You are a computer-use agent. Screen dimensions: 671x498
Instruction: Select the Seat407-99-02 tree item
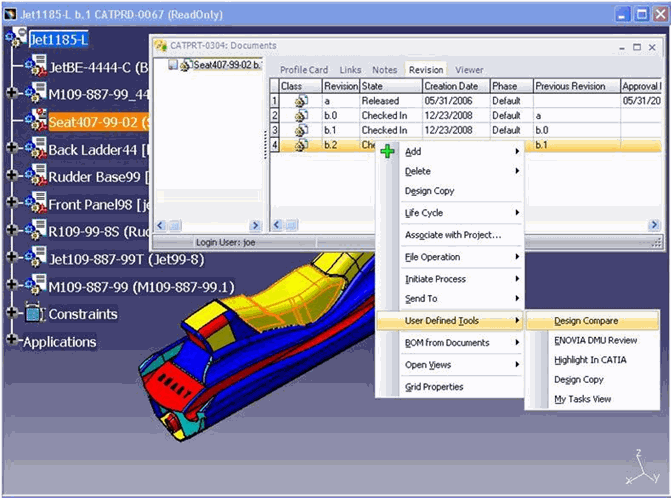pyautogui.click(x=98, y=122)
